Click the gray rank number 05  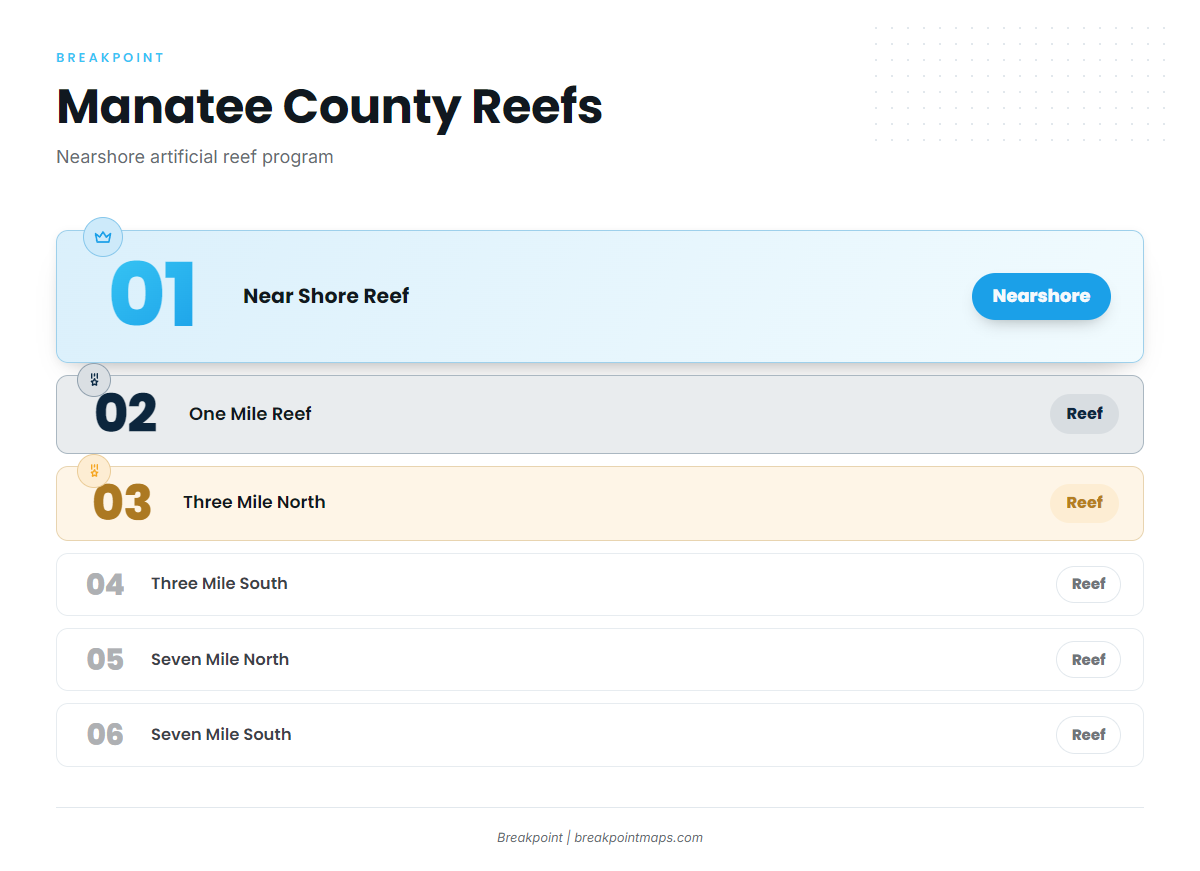pyautogui.click(x=105, y=660)
